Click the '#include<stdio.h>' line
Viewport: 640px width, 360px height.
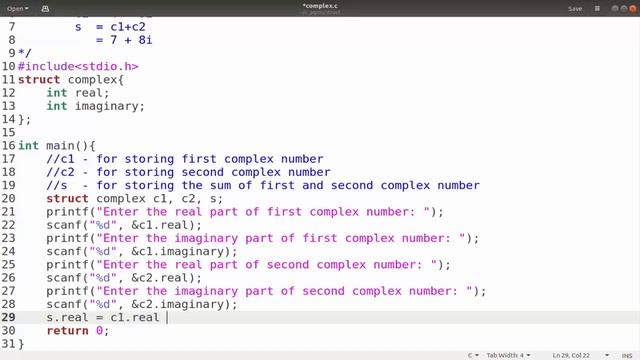[x=78, y=66]
